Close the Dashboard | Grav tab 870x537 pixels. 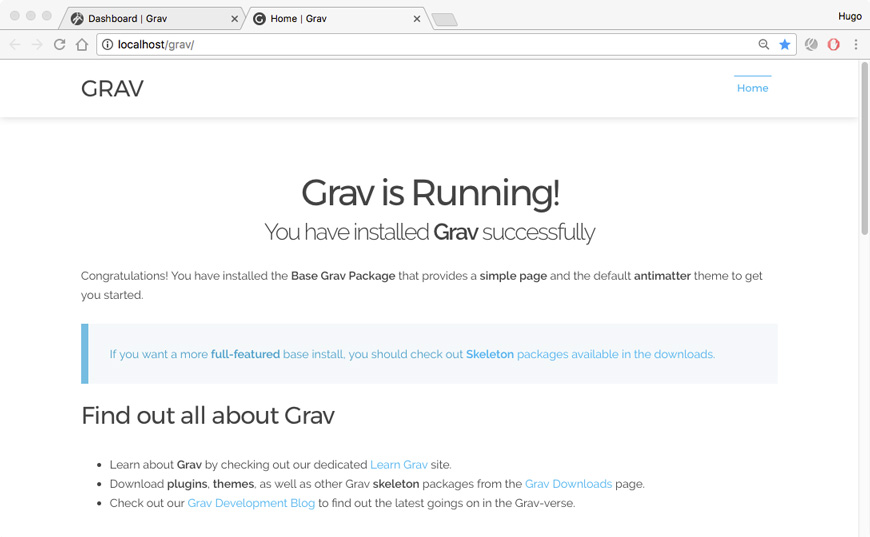click(x=234, y=19)
